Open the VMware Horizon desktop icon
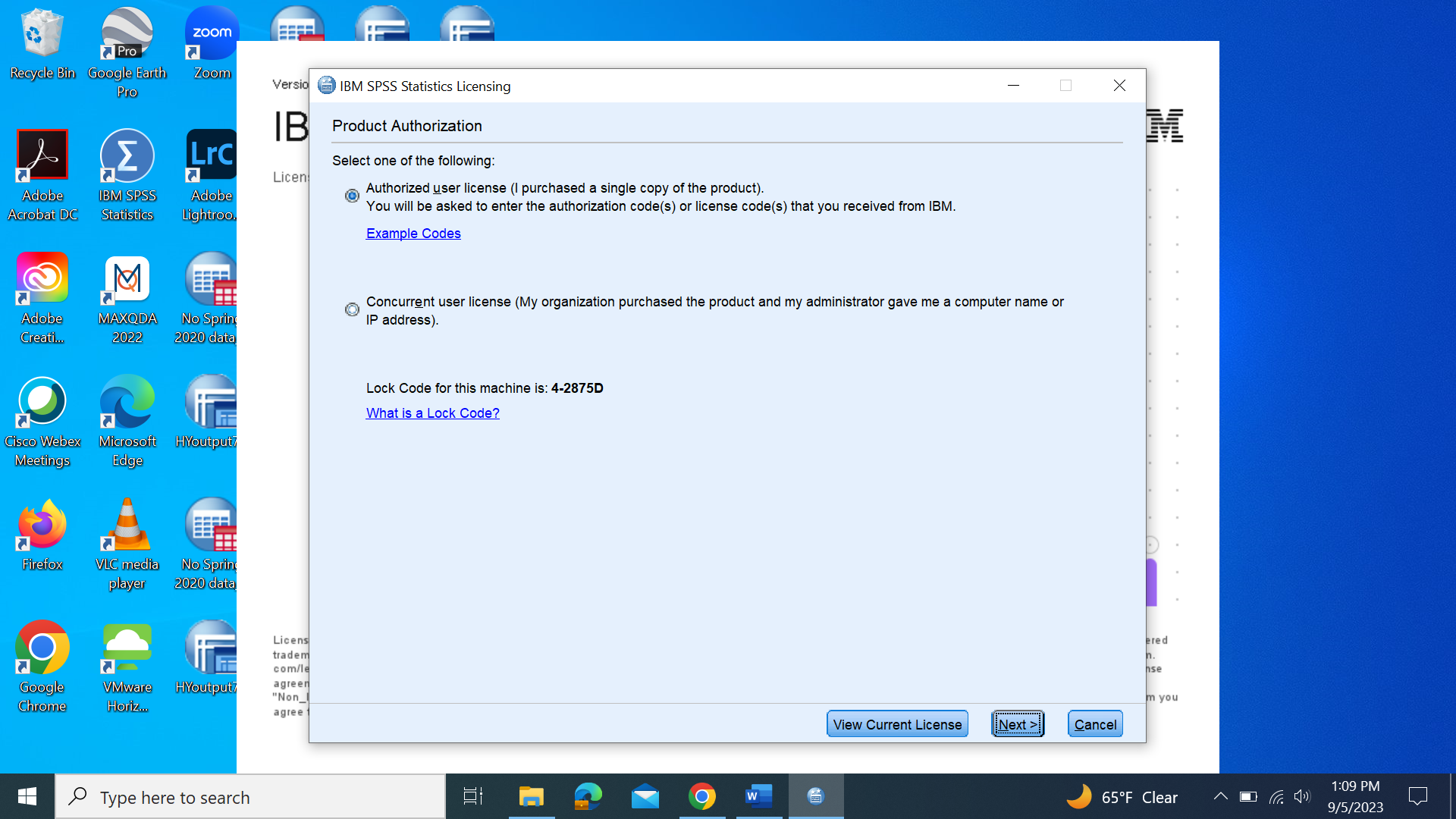Image resolution: width=1456 pixels, height=819 pixels. click(127, 667)
